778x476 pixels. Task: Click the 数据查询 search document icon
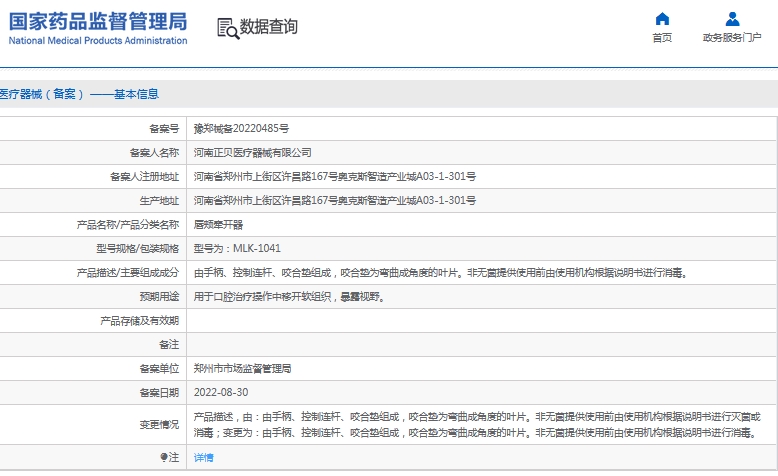pyautogui.click(x=228, y=28)
